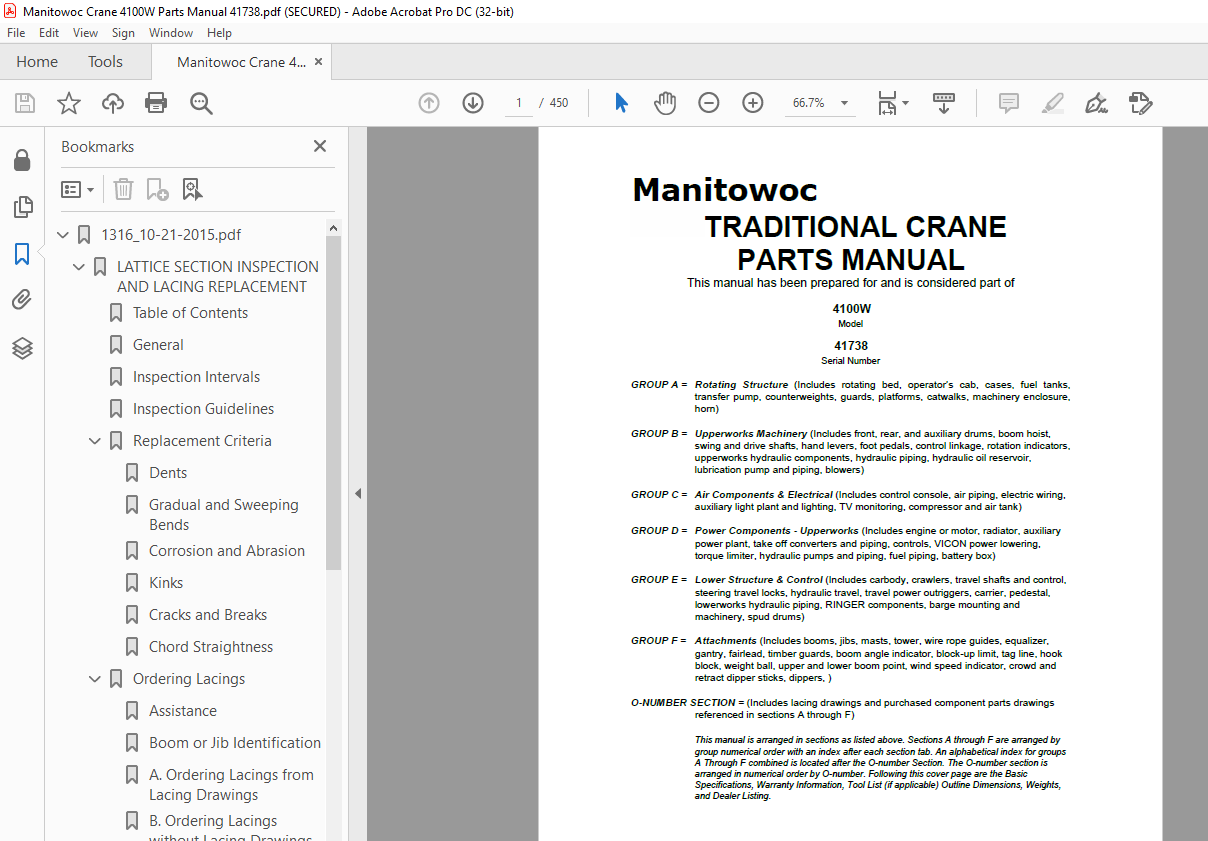Close the Bookmarks panel
Viewport: 1208px width, 841px height.
320,146
